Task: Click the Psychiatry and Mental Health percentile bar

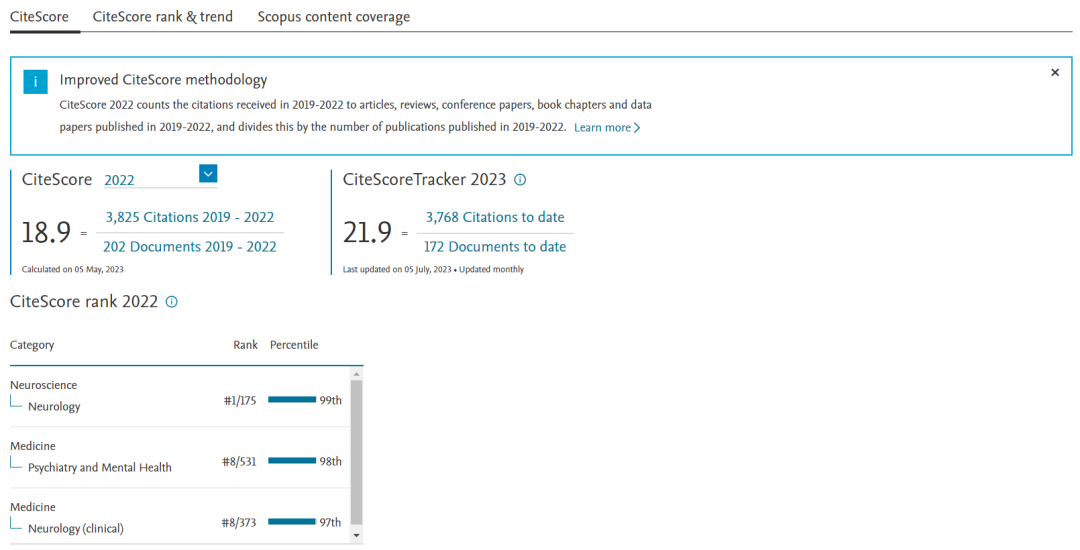Action: pos(292,461)
